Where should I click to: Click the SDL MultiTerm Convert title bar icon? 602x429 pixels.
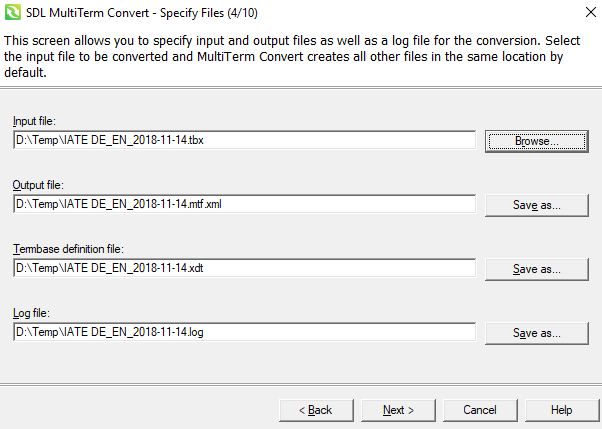pyautogui.click(x=13, y=13)
